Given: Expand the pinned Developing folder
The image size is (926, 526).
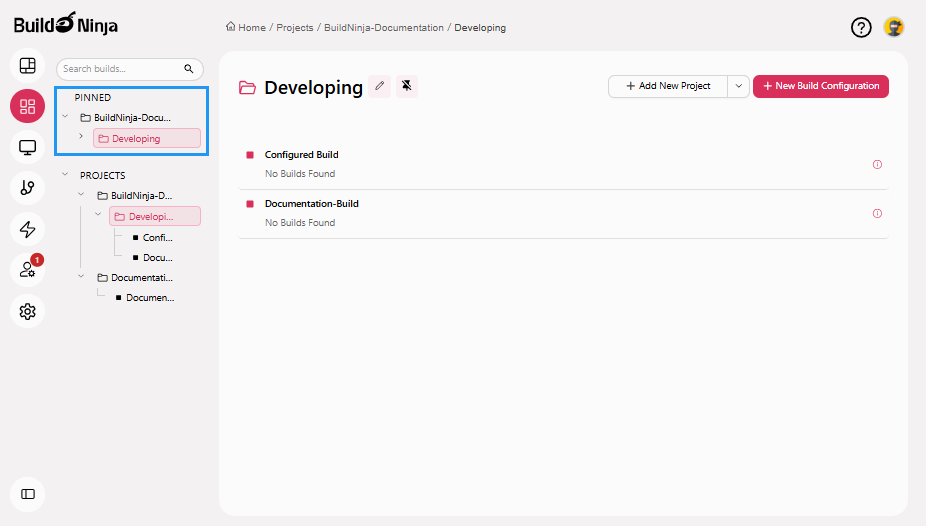Looking at the screenshot, I should (81, 136).
